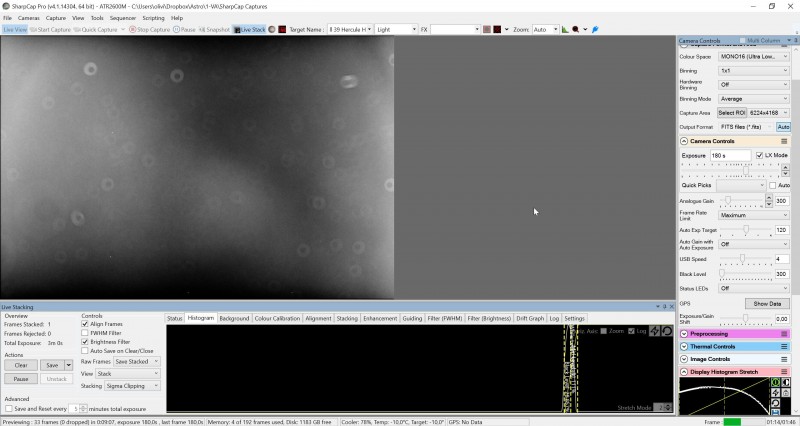Image resolution: width=800 pixels, height=426 pixels.
Task: Click the green power icon in Display Histogram Stretch
Action: 776,382
